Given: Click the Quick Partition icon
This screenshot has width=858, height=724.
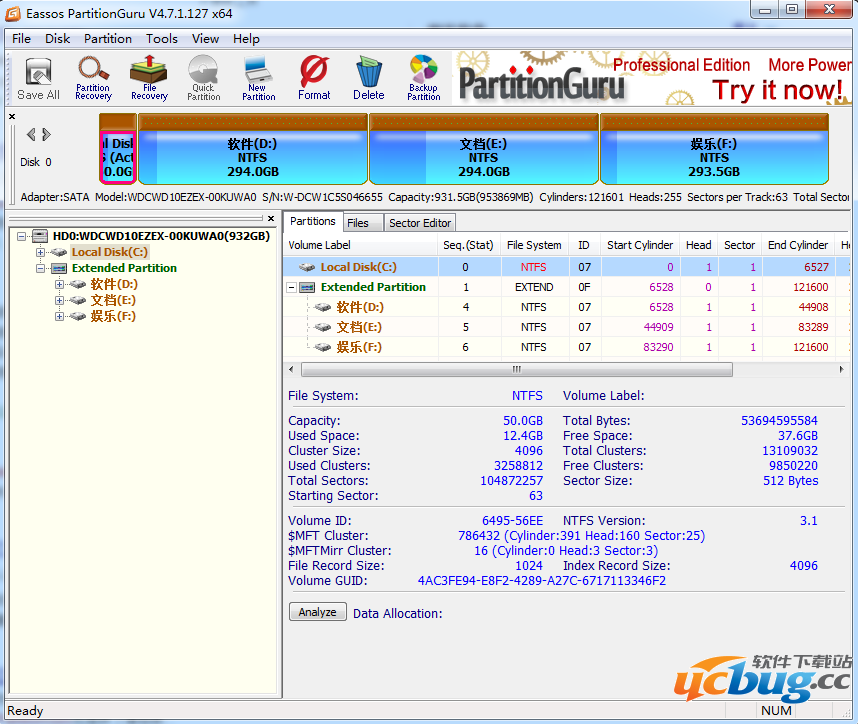Looking at the screenshot, I should coord(203,78).
